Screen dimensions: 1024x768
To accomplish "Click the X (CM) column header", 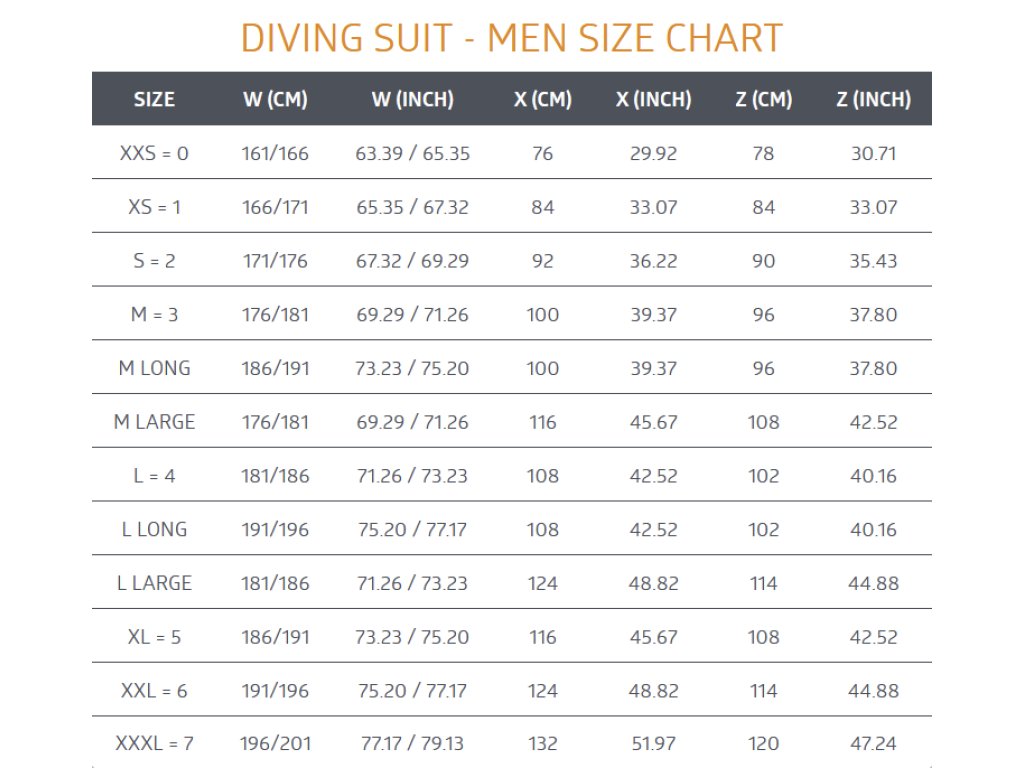I will (542, 99).
